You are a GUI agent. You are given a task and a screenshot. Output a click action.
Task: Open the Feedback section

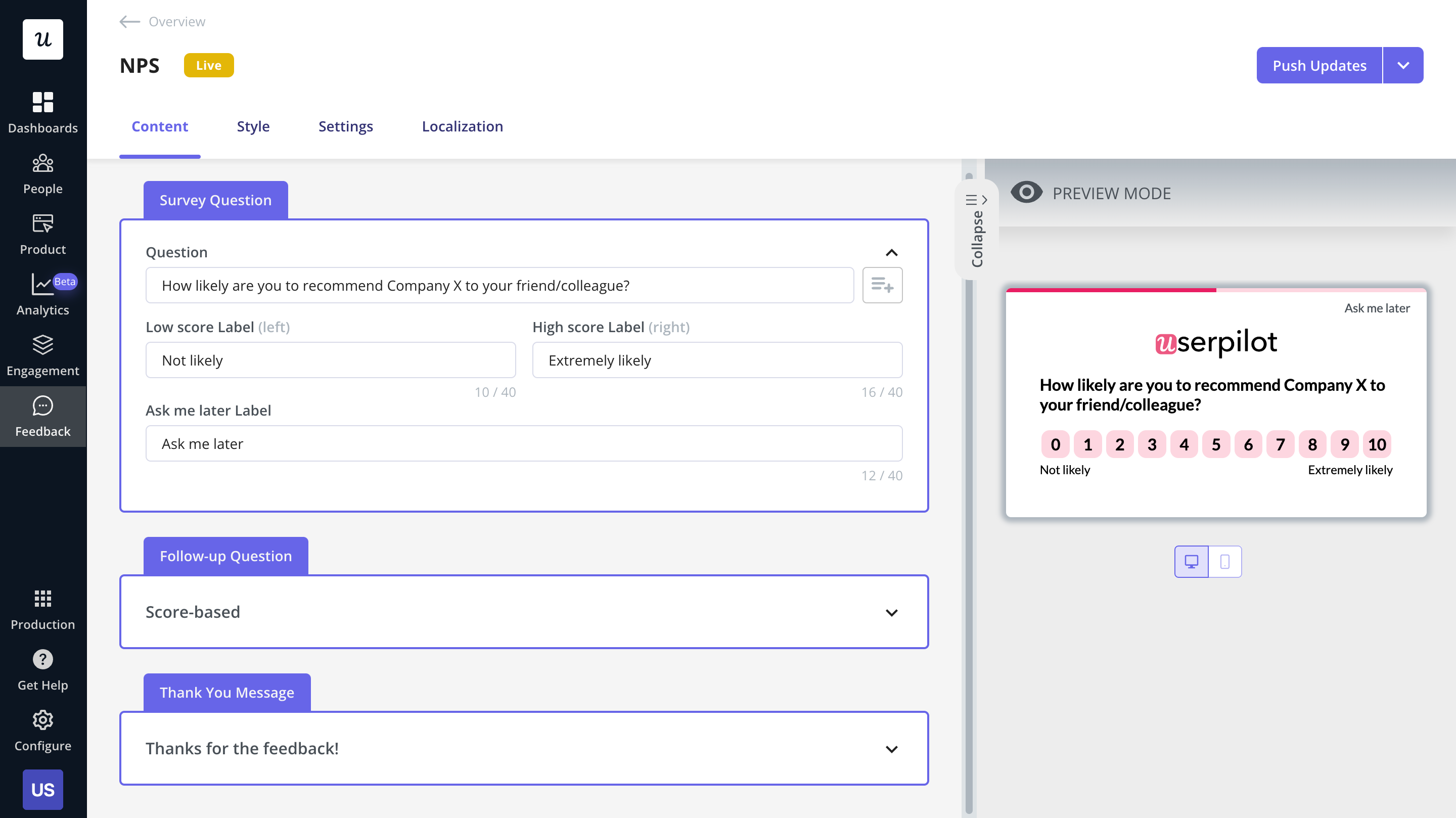(x=42, y=415)
